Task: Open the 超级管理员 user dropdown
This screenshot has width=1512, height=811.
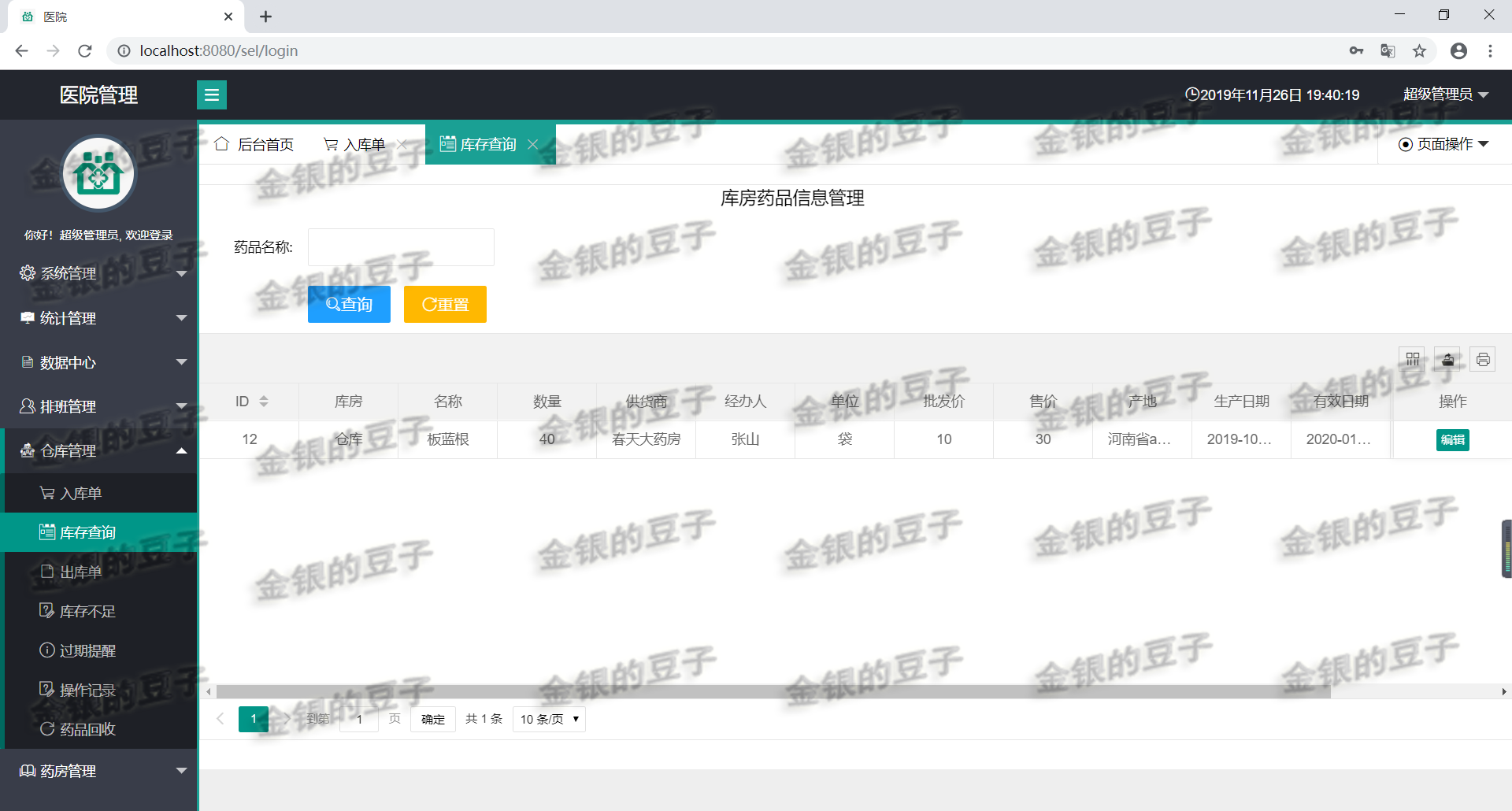Action: tap(1446, 94)
